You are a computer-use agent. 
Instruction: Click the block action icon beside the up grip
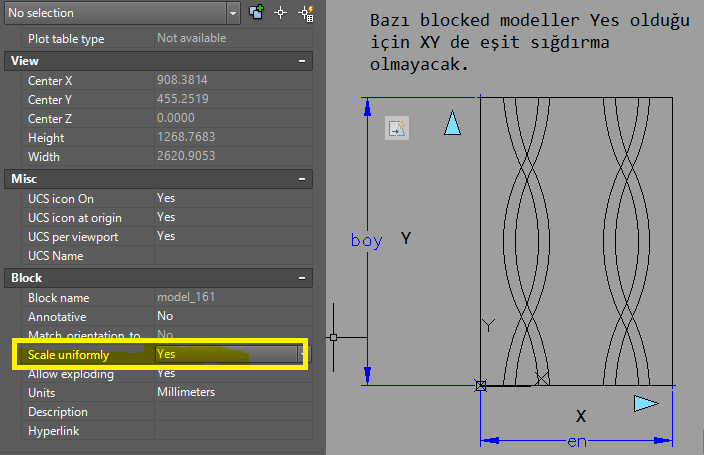point(397,128)
